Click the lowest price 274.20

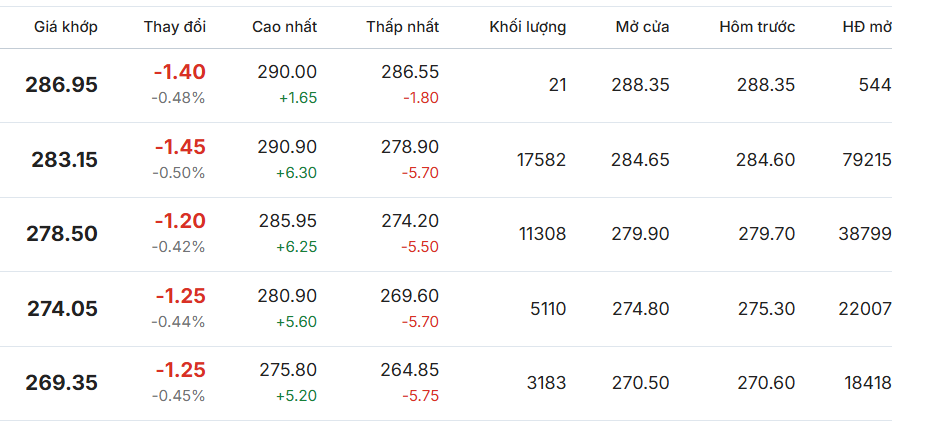tap(410, 221)
